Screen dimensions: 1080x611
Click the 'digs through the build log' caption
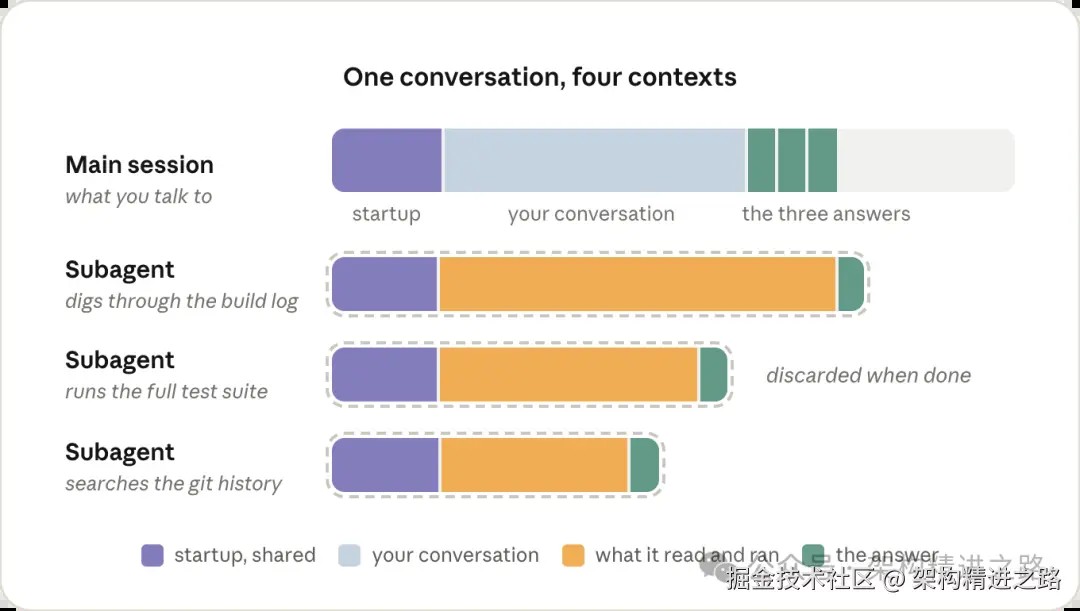182,302
